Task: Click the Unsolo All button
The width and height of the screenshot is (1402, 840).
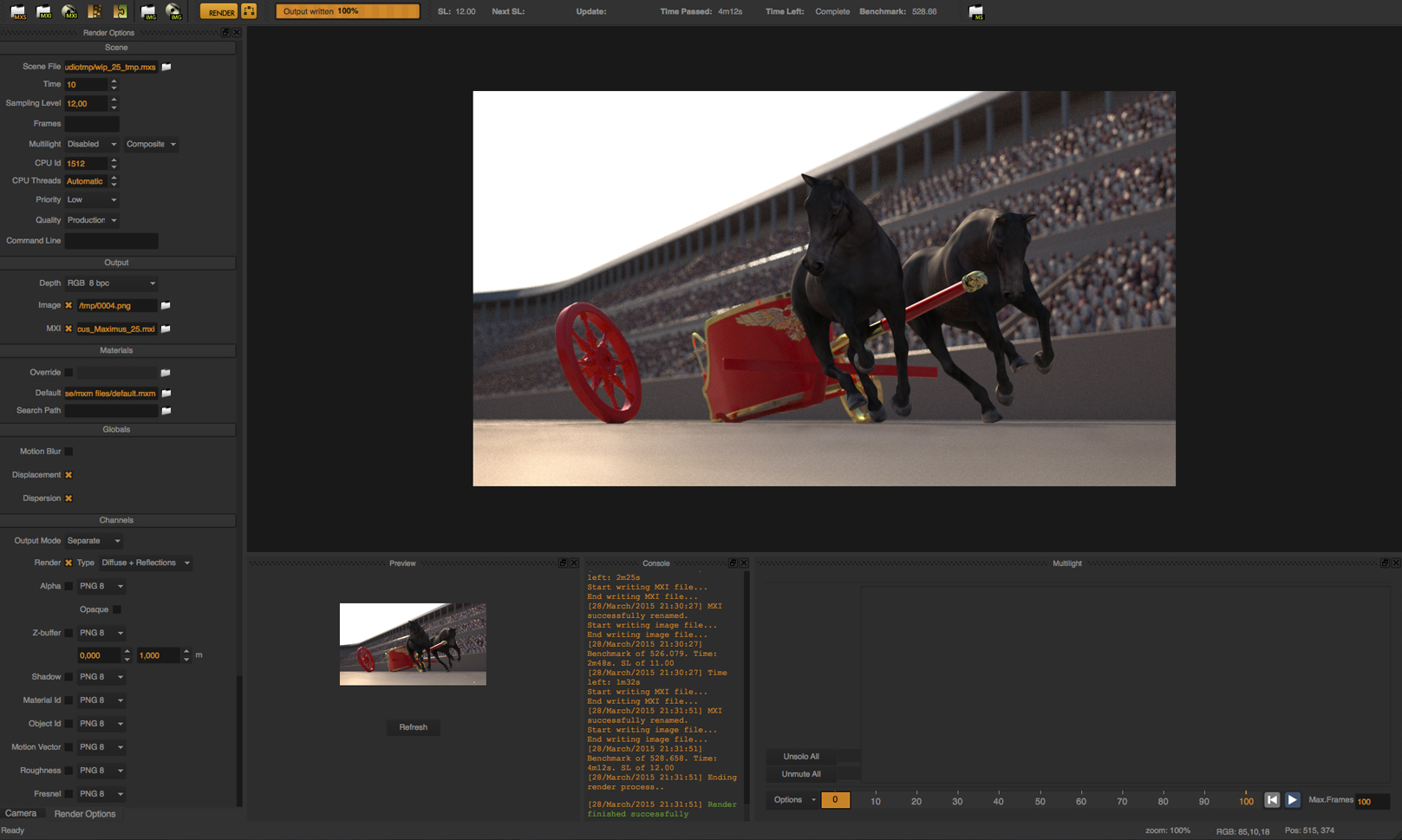Action: tap(801, 757)
